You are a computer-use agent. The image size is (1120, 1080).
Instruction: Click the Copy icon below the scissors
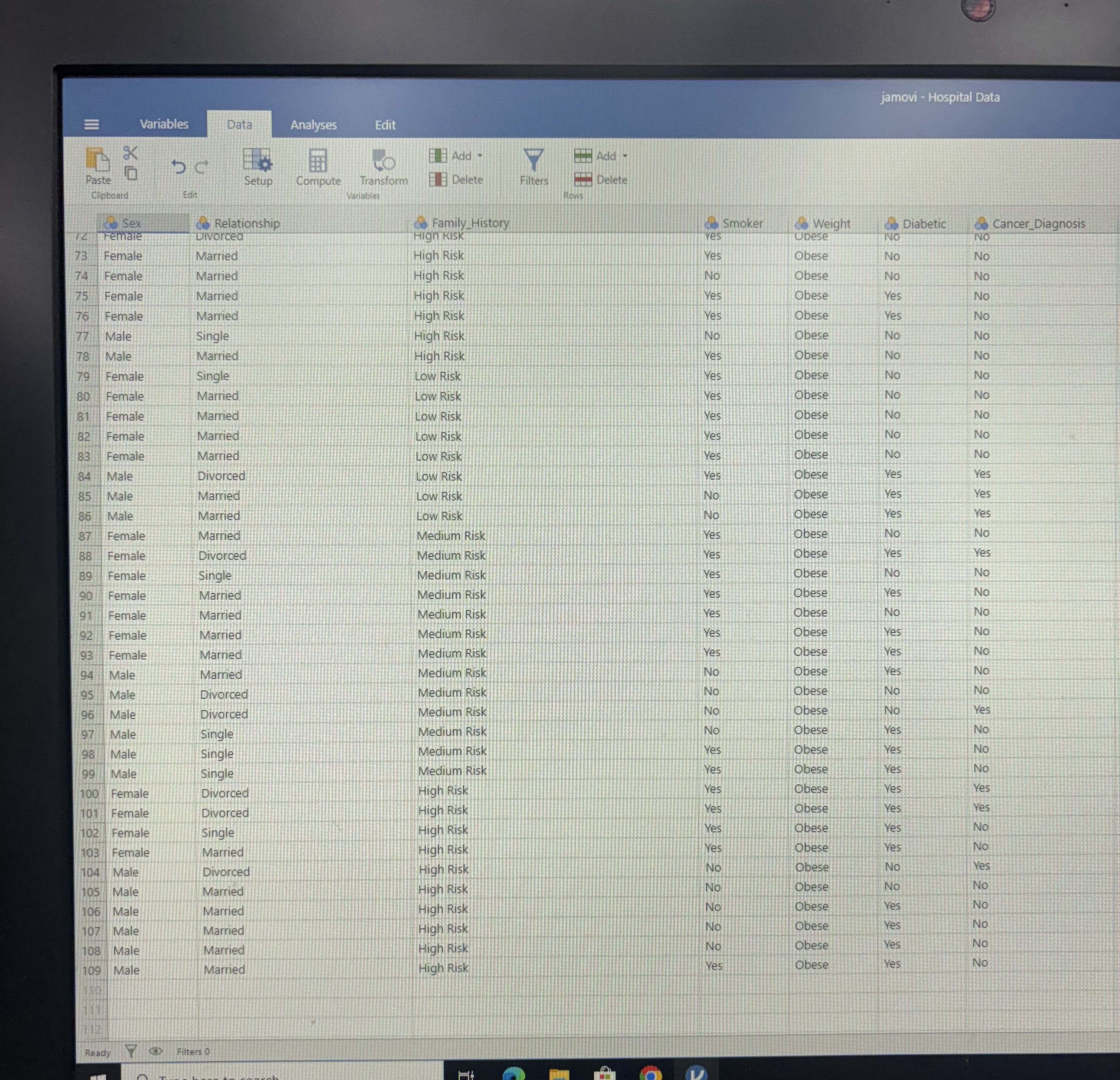(131, 173)
